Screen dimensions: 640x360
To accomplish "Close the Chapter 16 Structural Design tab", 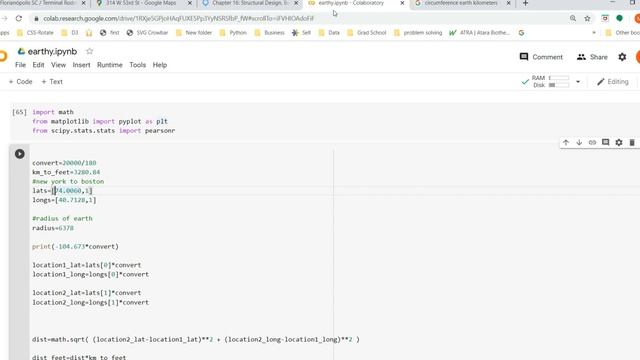I will [x=296, y=3].
